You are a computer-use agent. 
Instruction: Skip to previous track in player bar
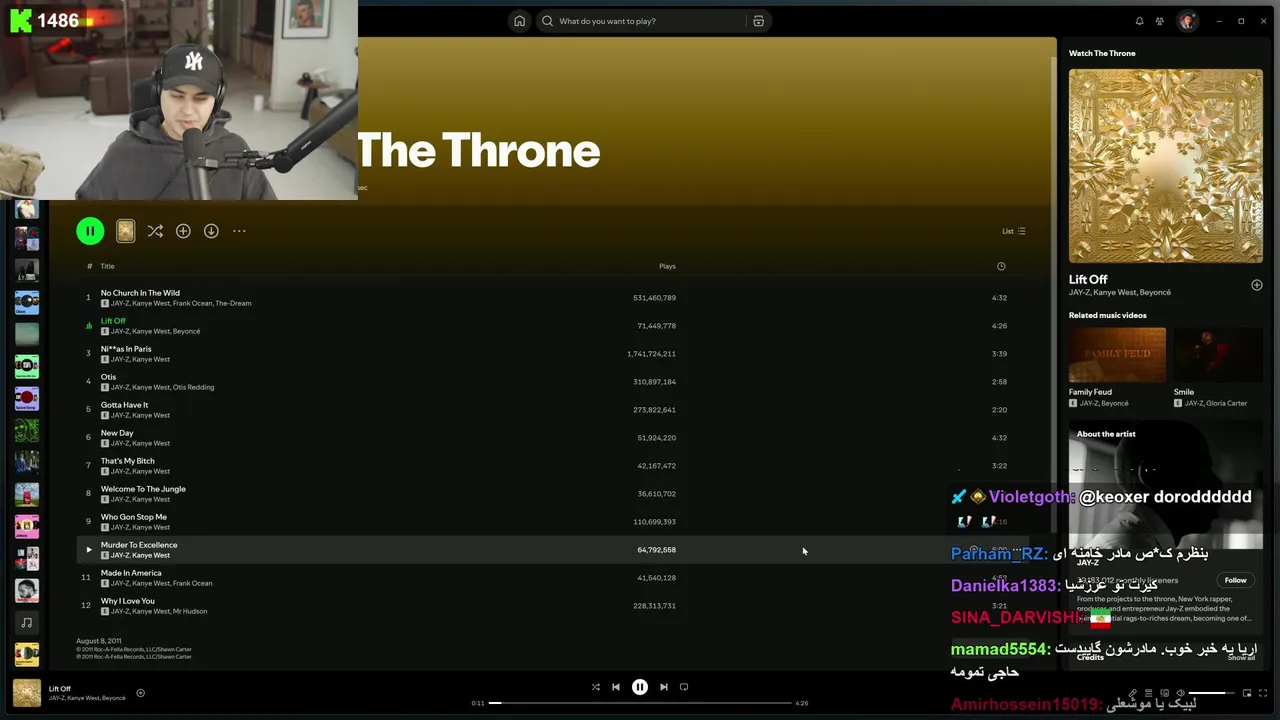[x=616, y=687]
